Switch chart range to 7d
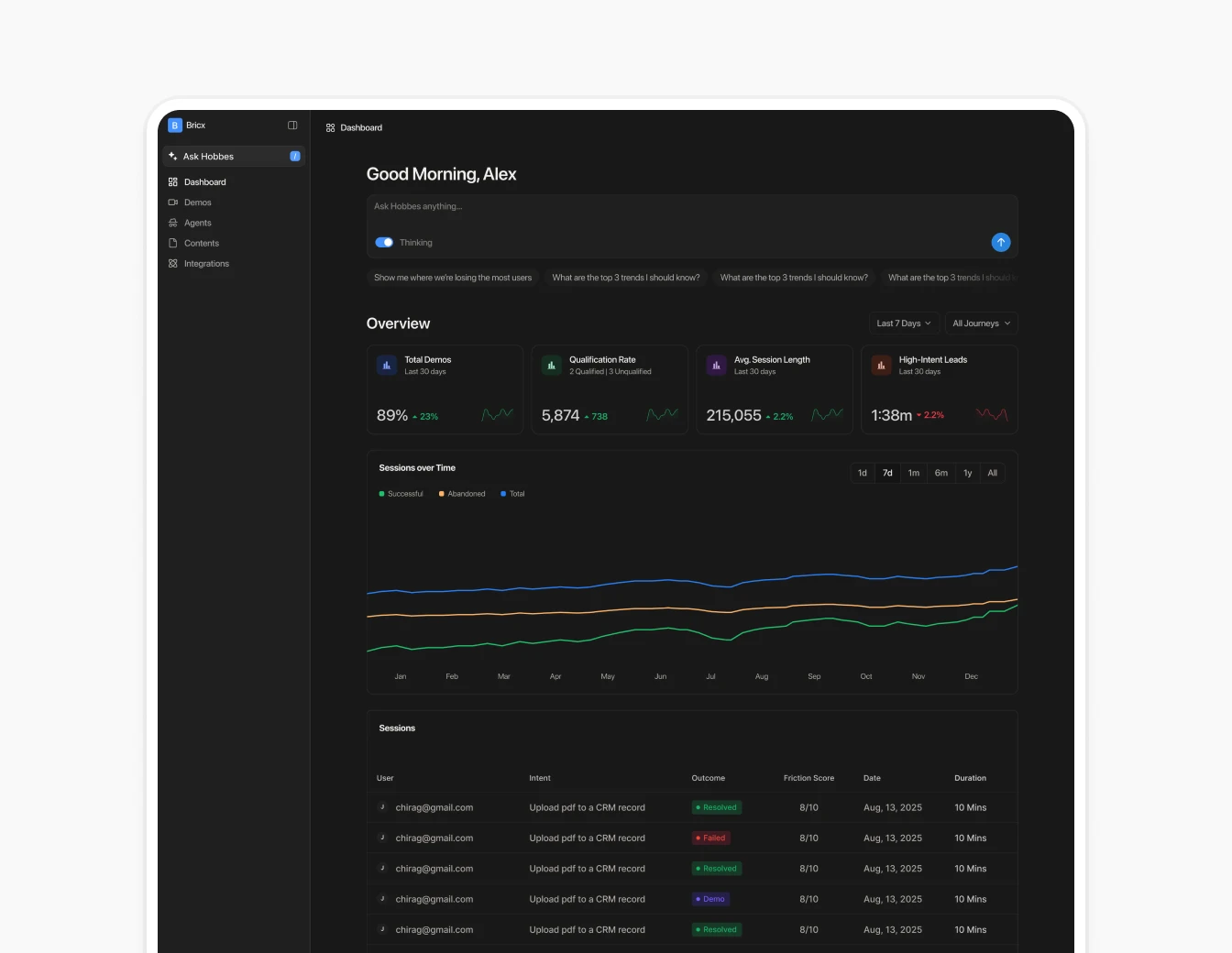Image resolution: width=1232 pixels, height=953 pixels. pos(886,473)
